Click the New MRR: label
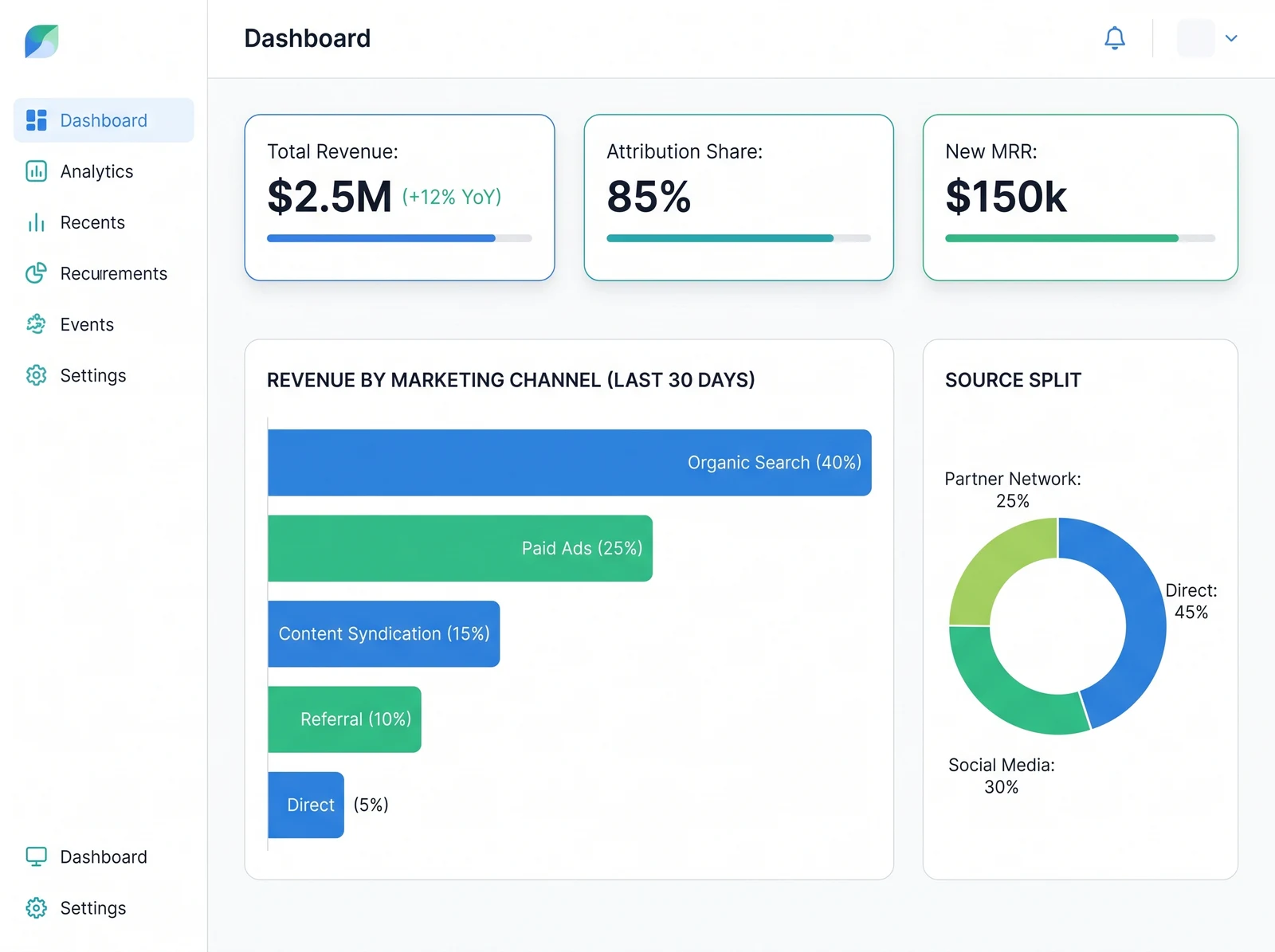 click(x=991, y=151)
